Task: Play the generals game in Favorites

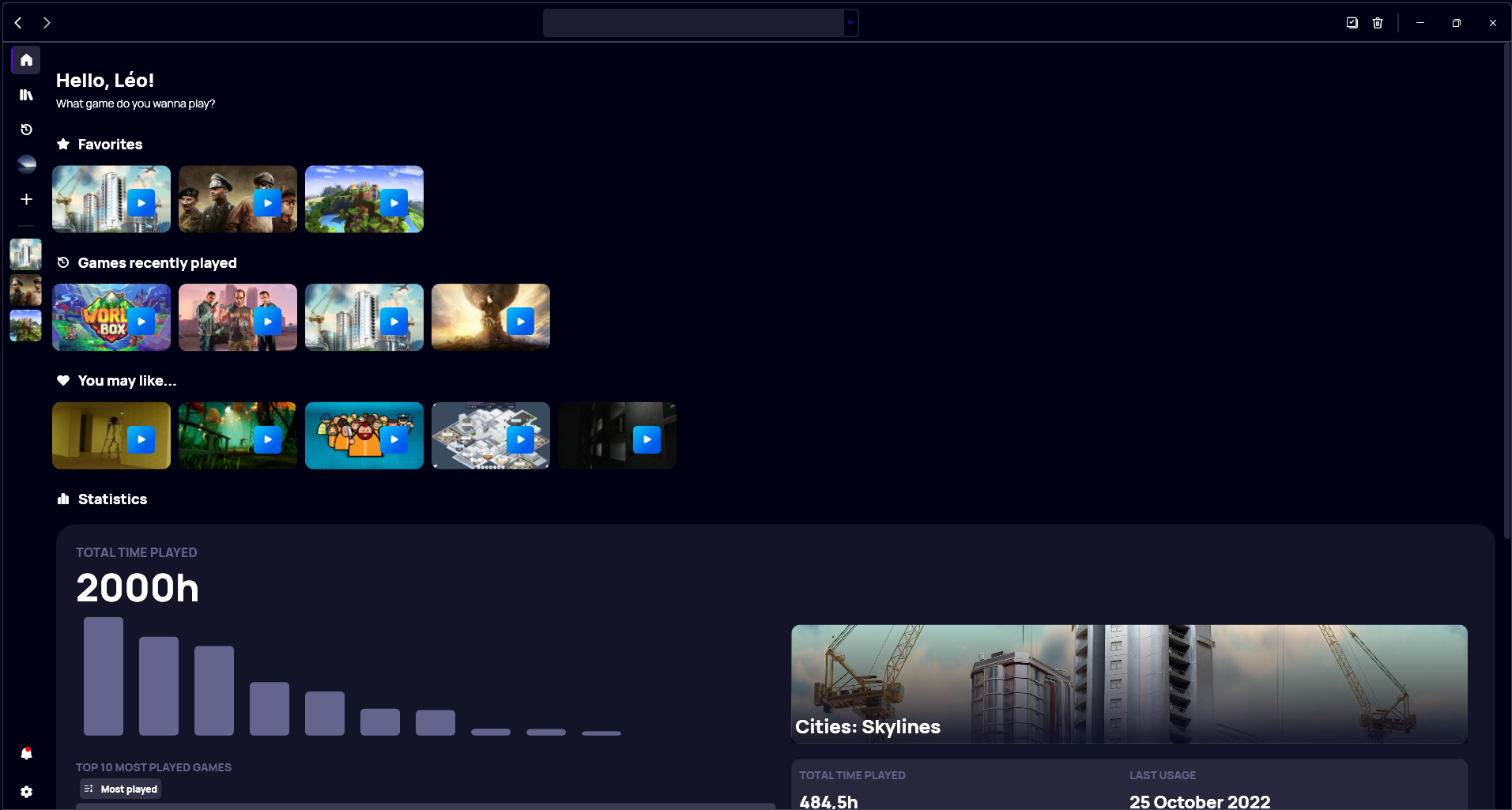Action: tap(268, 203)
